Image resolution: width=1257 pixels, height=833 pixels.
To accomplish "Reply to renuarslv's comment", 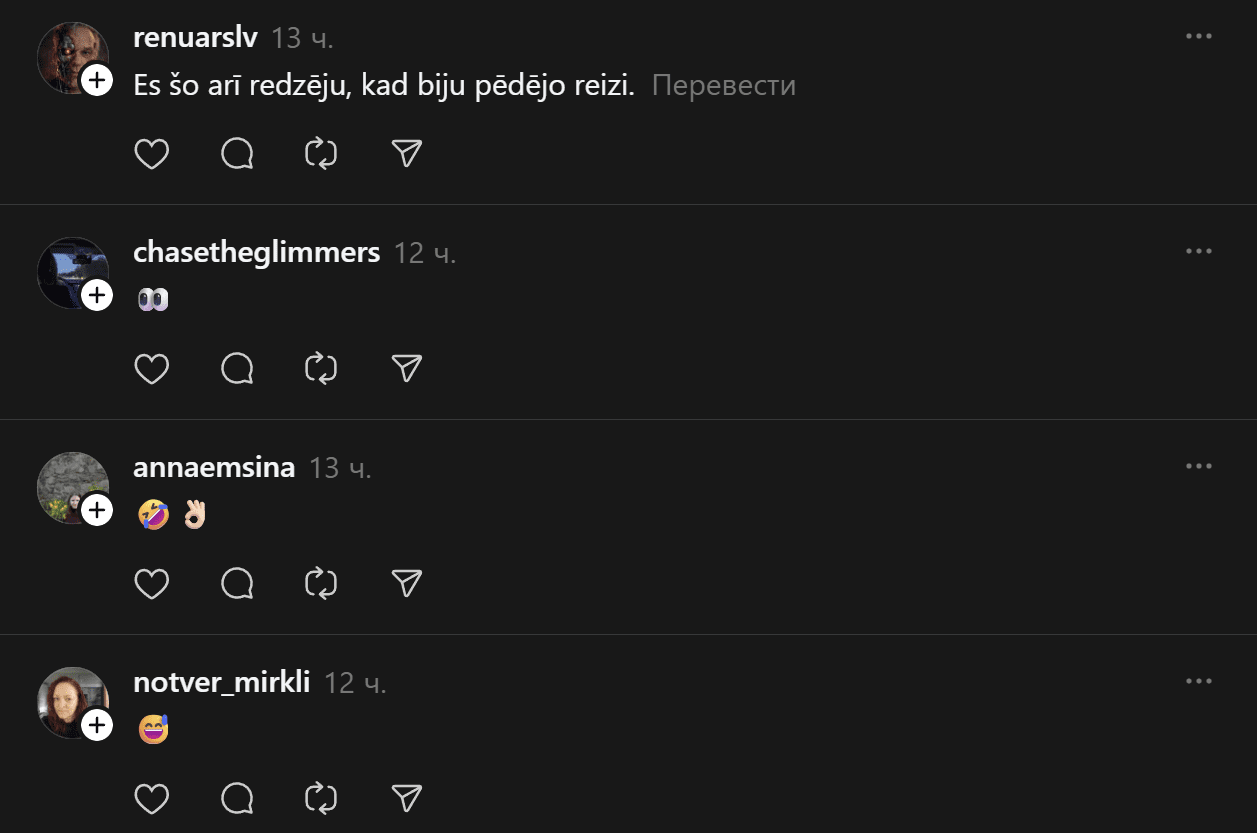I will [237, 154].
